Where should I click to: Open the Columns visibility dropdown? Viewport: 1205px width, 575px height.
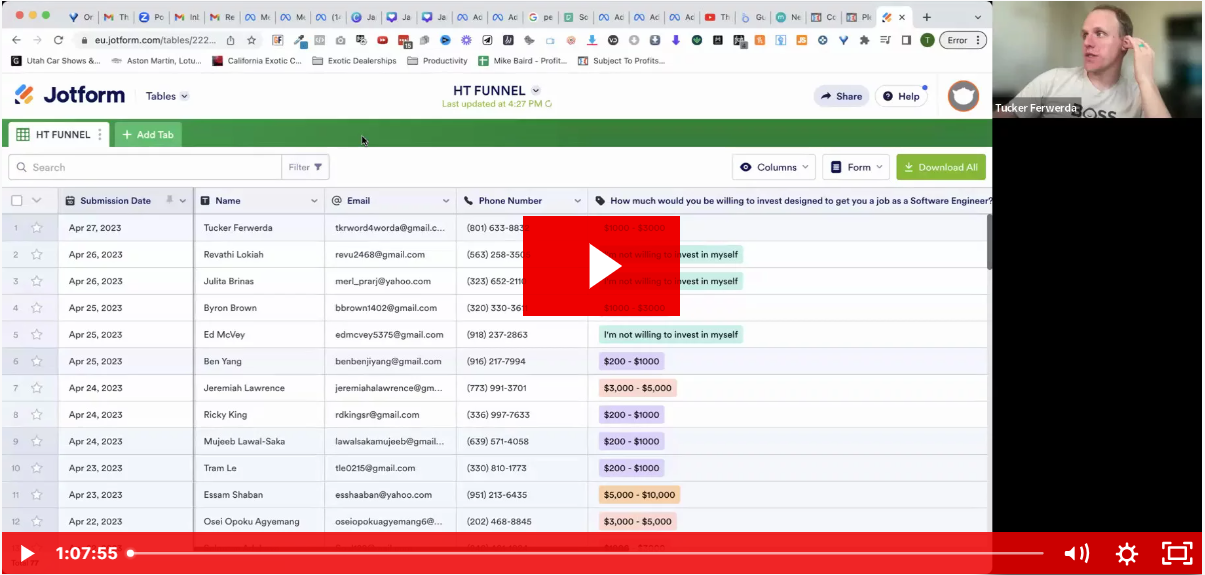pos(774,167)
